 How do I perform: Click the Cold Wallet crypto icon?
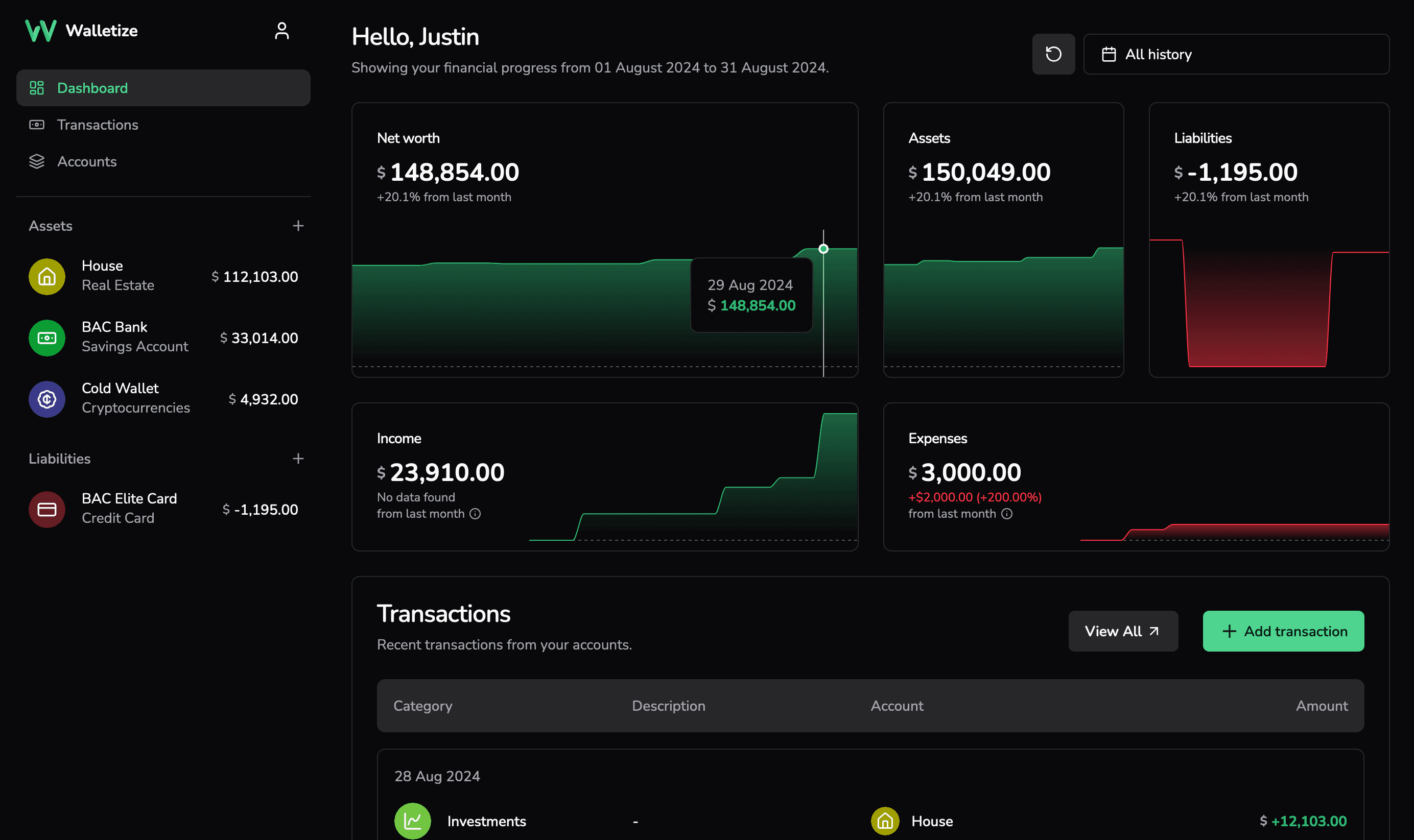pos(47,399)
